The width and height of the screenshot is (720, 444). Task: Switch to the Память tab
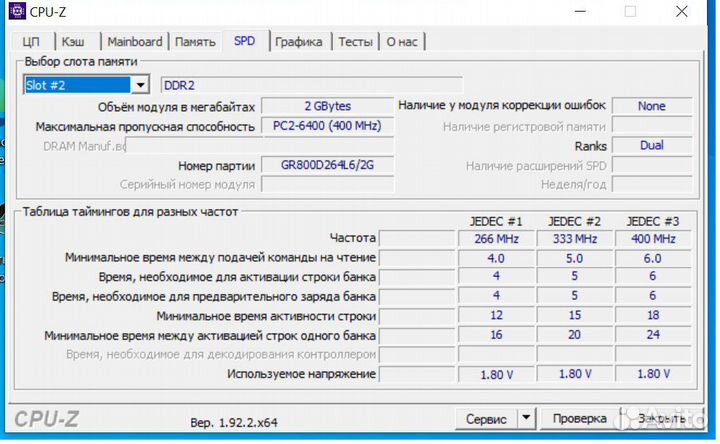click(195, 42)
